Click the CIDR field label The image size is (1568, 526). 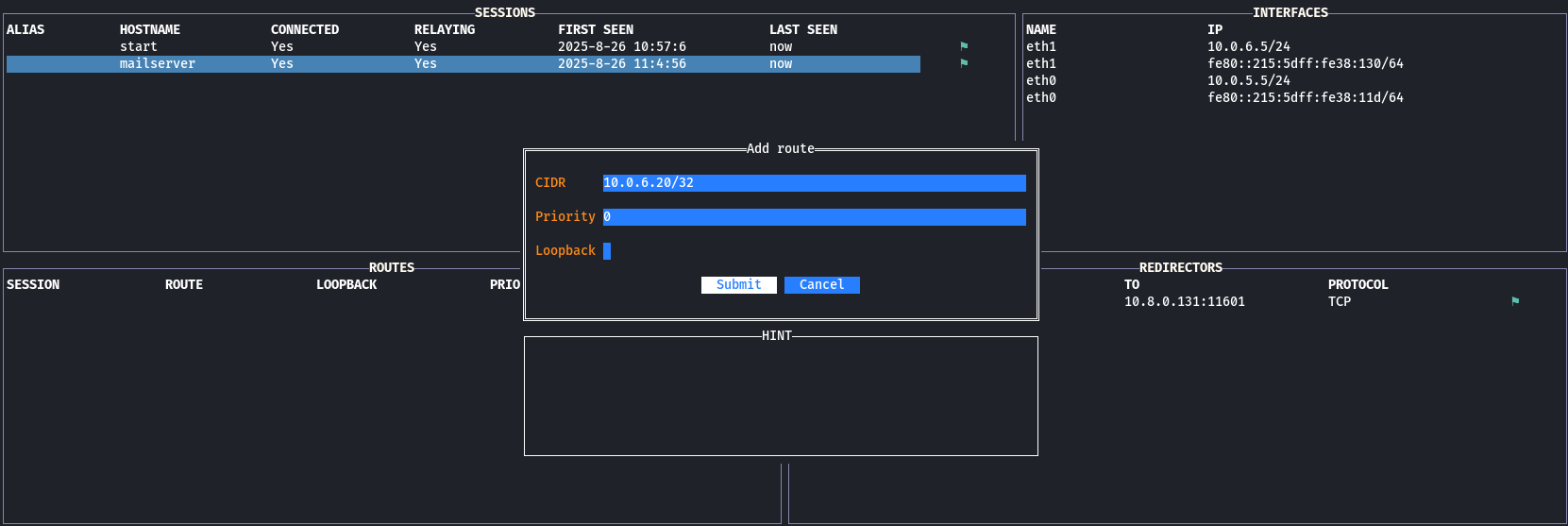click(550, 182)
